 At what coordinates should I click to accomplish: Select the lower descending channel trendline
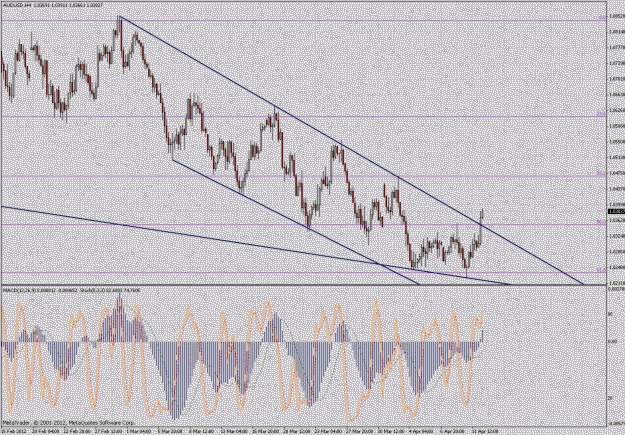pyautogui.click(x=295, y=221)
